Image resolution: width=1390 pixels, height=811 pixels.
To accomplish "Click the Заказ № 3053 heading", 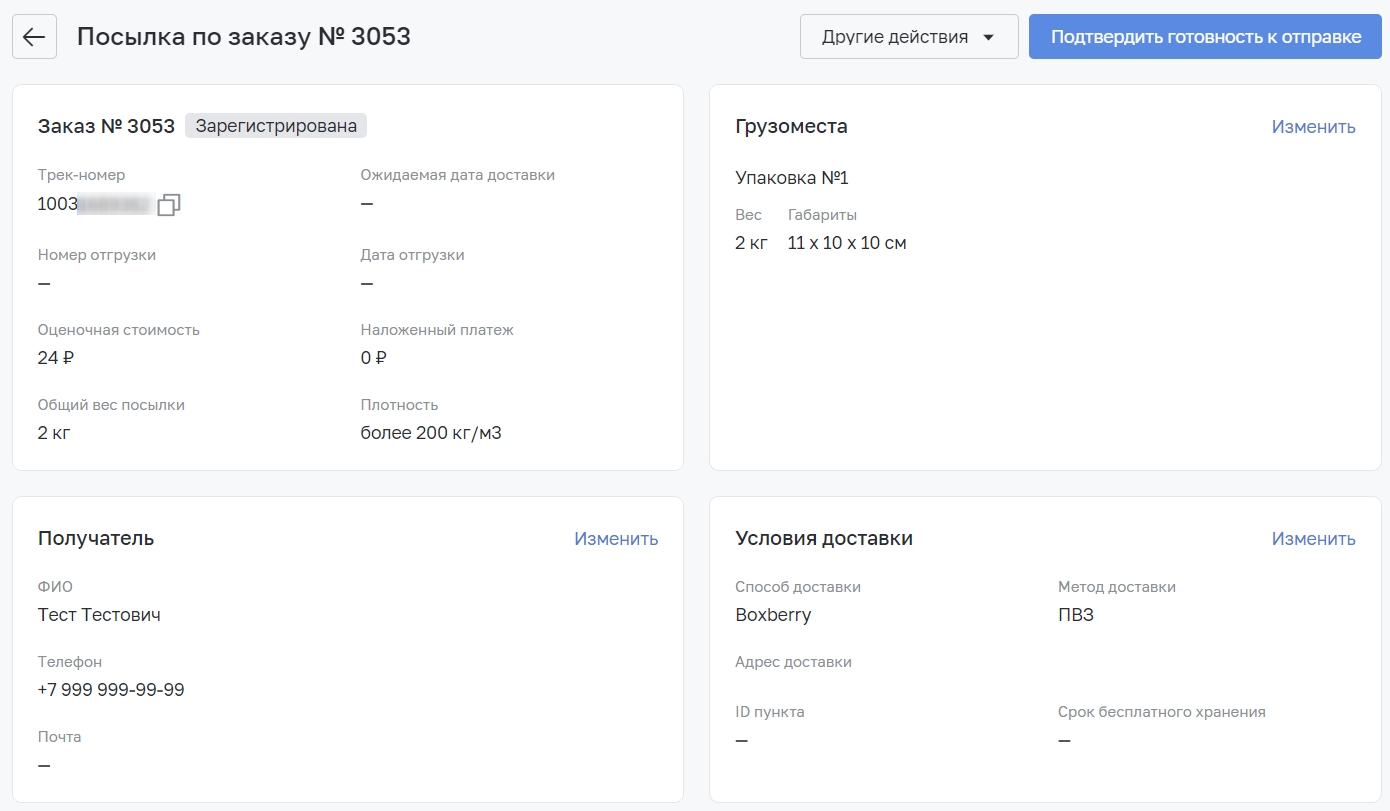I will point(106,126).
